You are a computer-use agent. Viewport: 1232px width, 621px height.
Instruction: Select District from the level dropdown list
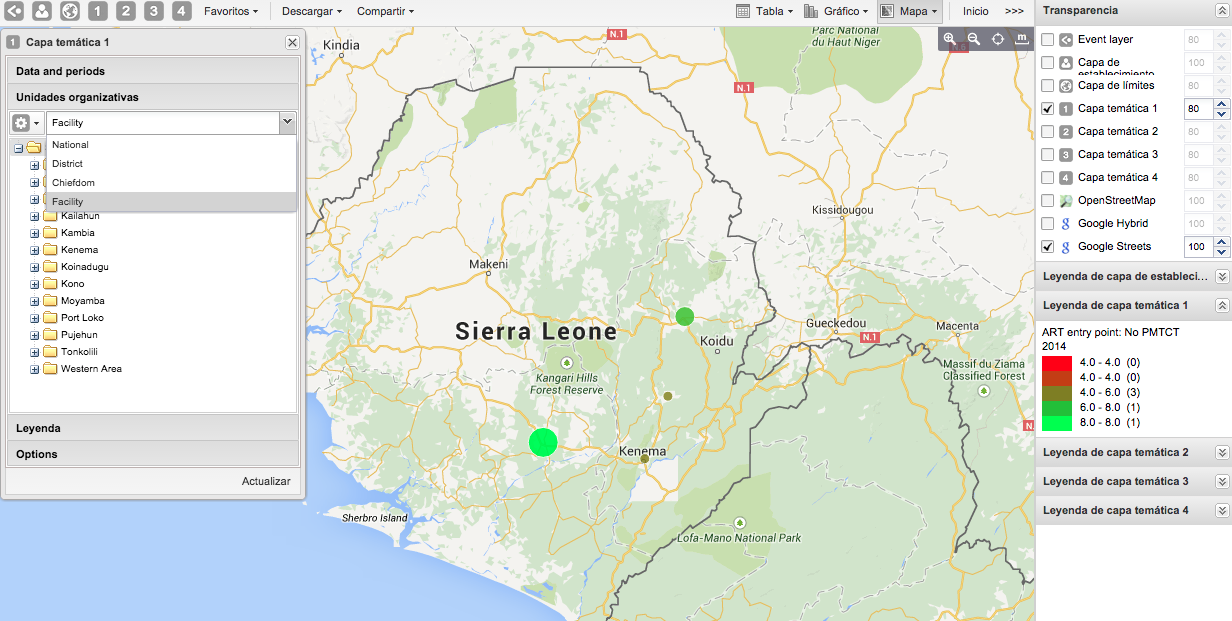coord(68,164)
